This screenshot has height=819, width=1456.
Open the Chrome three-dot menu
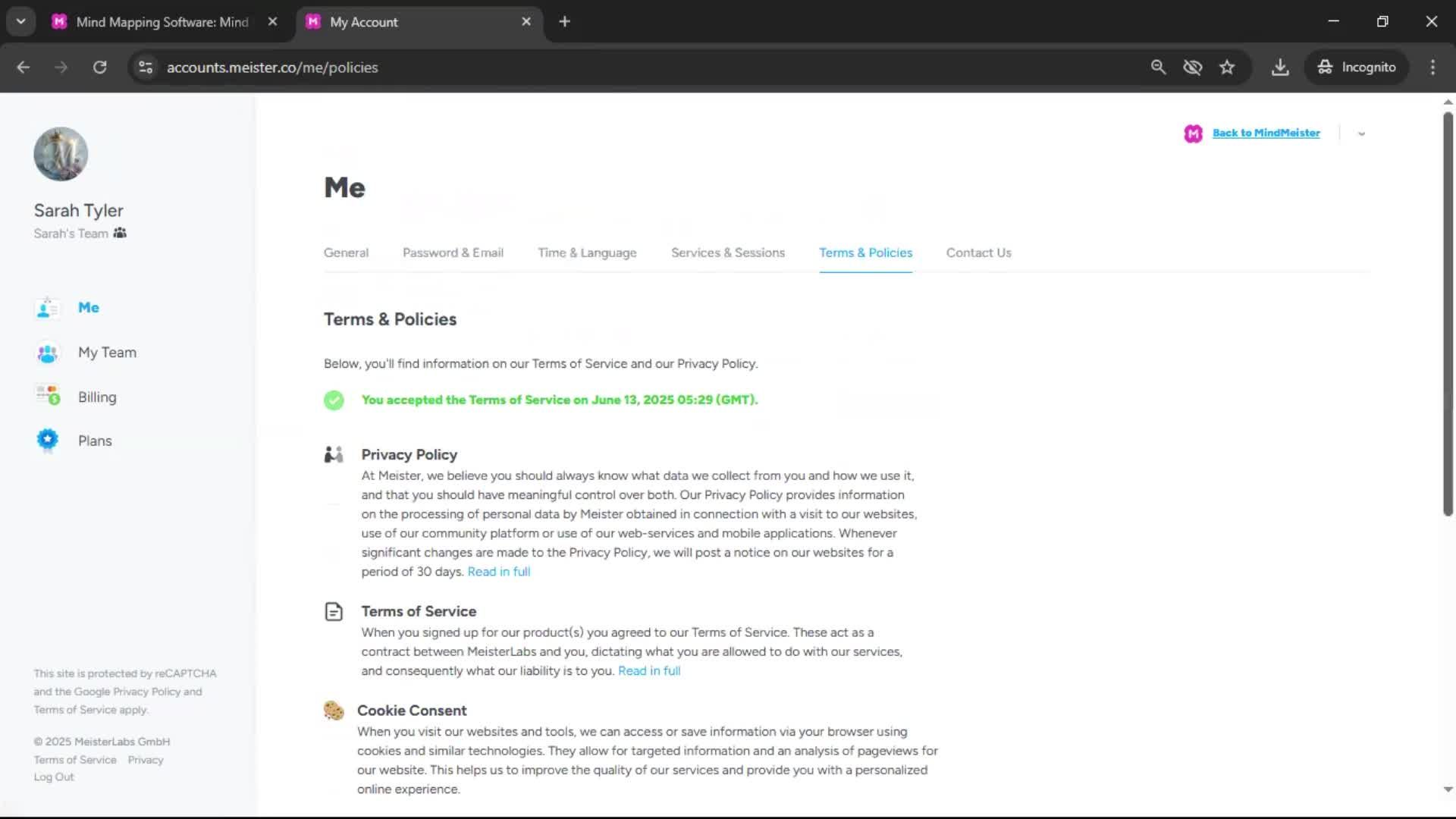point(1432,67)
